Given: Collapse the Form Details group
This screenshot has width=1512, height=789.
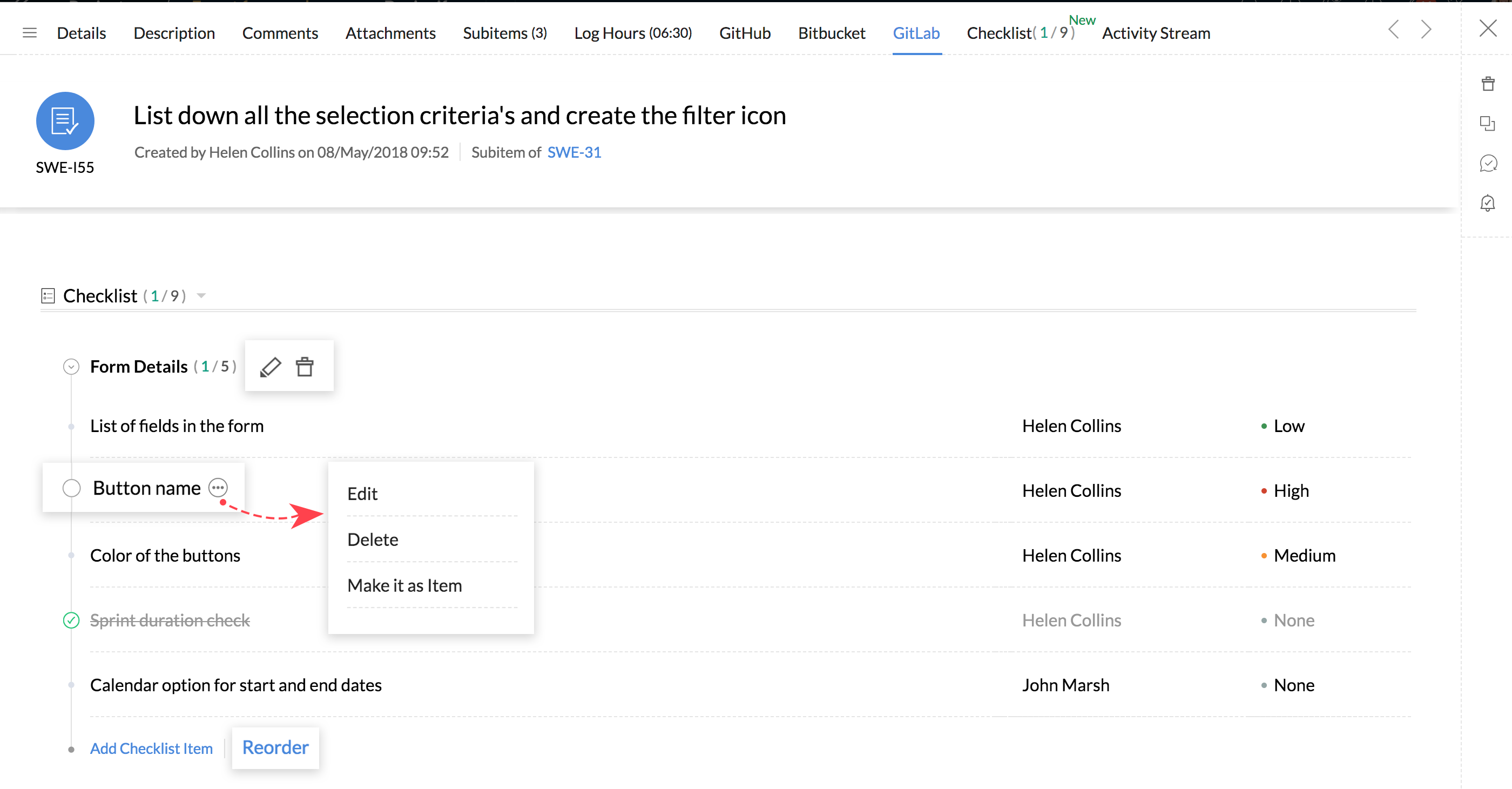Looking at the screenshot, I should click(71, 367).
